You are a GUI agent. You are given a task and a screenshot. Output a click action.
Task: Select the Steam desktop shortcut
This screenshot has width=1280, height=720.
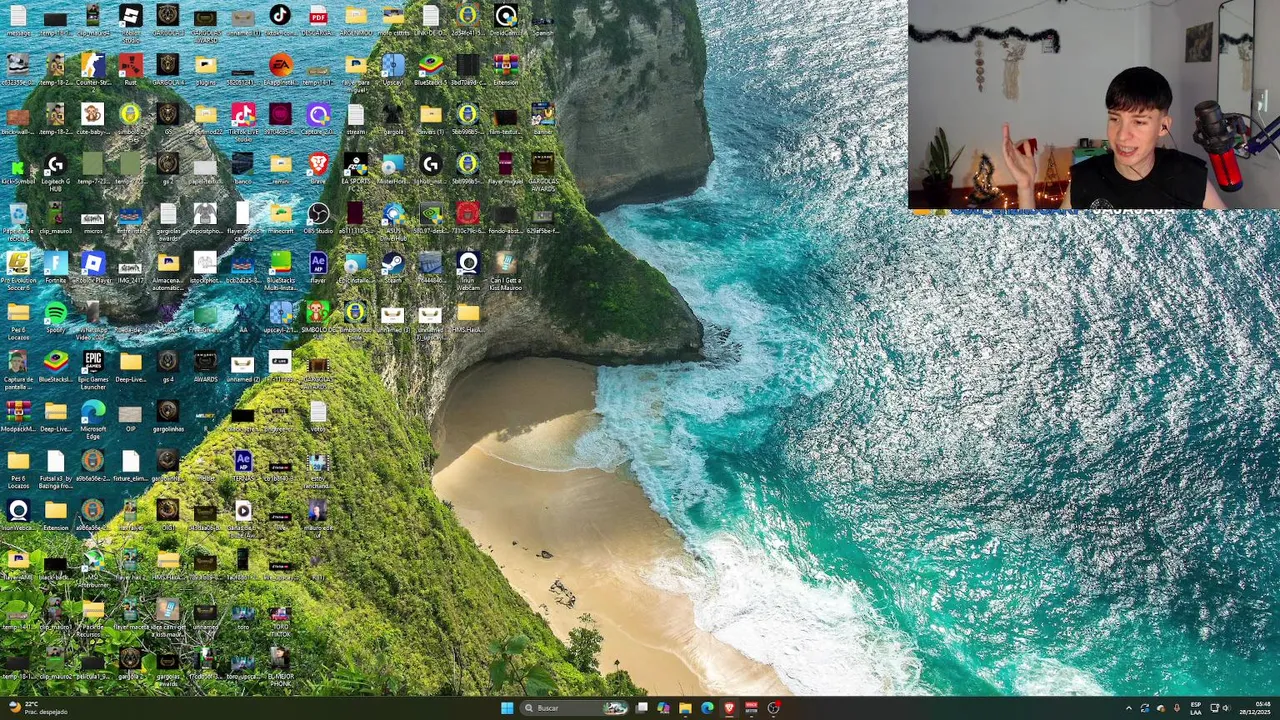pos(393,266)
